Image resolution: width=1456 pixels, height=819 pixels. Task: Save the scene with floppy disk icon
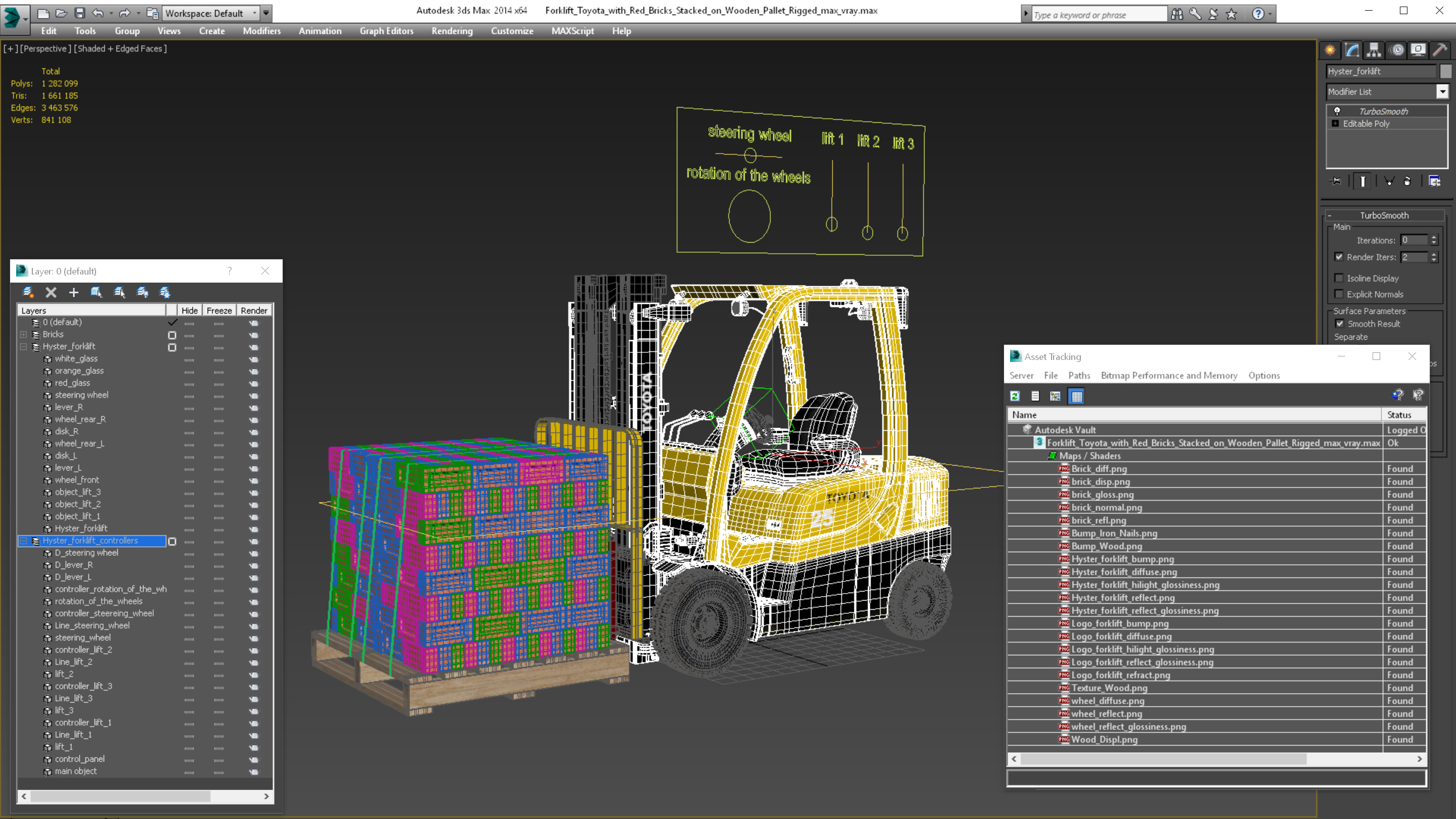[80, 13]
